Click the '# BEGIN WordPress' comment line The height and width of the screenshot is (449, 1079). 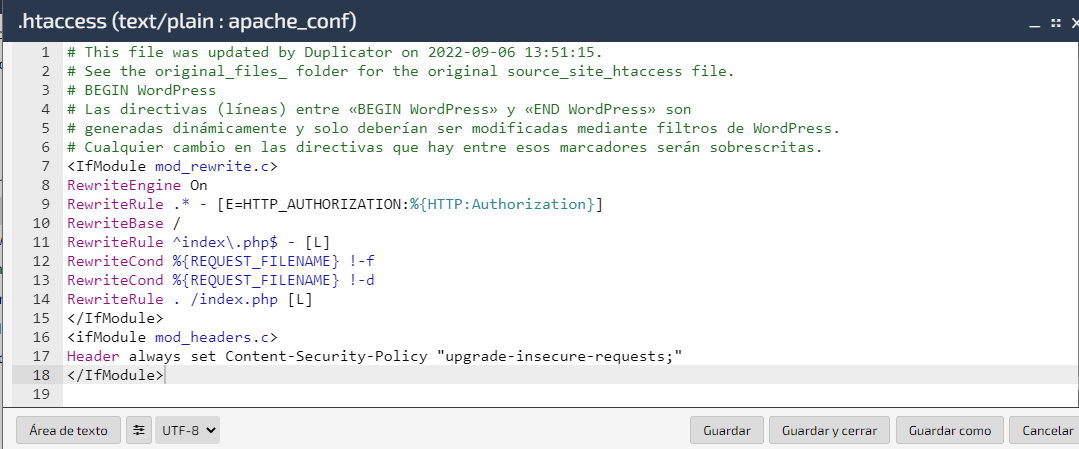(141, 90)
